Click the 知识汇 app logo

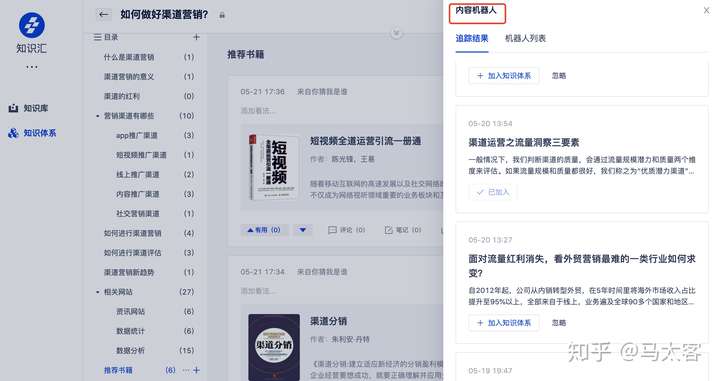click(x=32, y=25)
